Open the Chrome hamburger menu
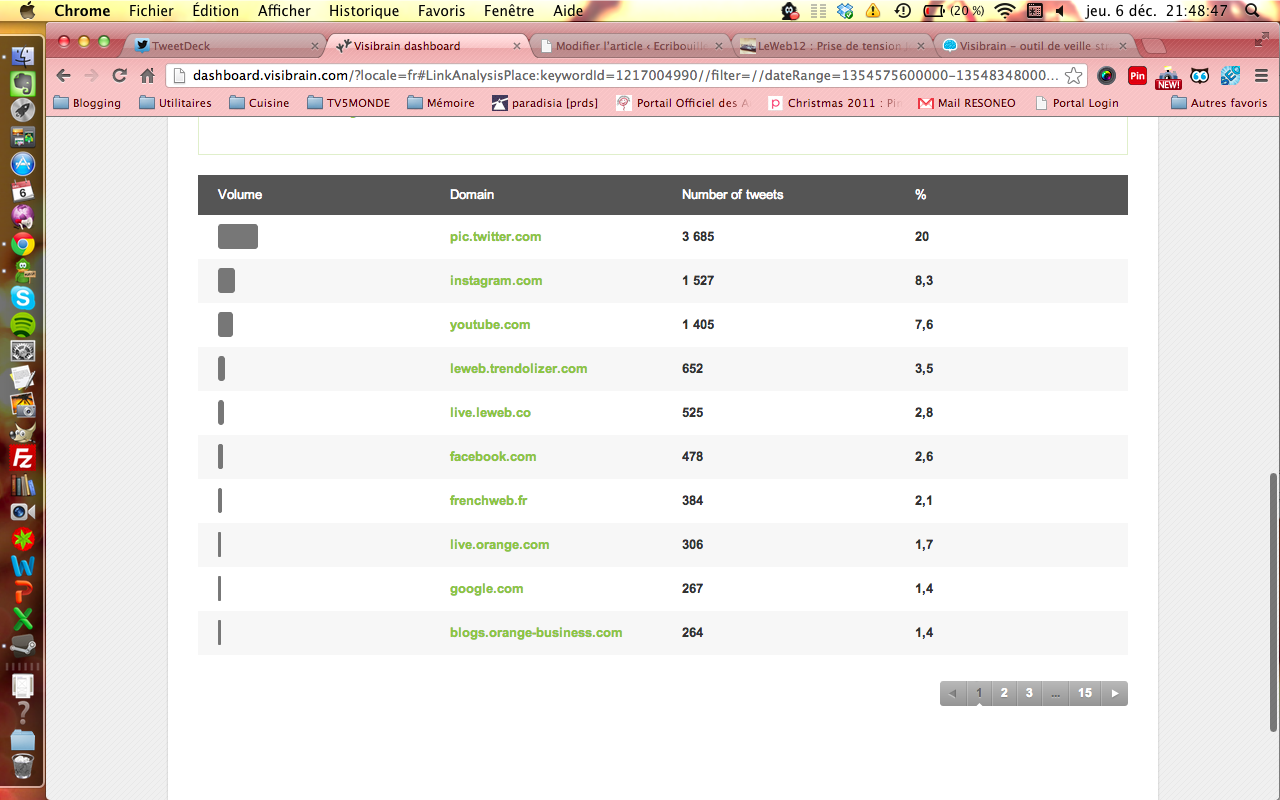Screen dimensions: 1280x800 1260,75
